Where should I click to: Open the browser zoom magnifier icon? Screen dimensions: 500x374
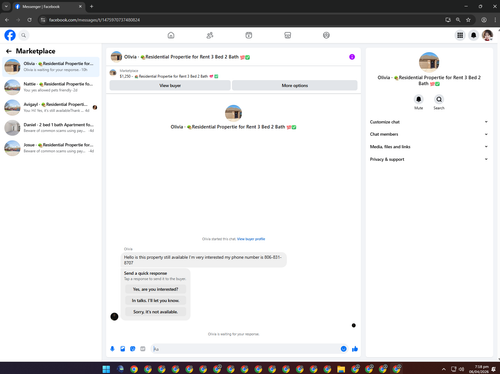[458, 20]
